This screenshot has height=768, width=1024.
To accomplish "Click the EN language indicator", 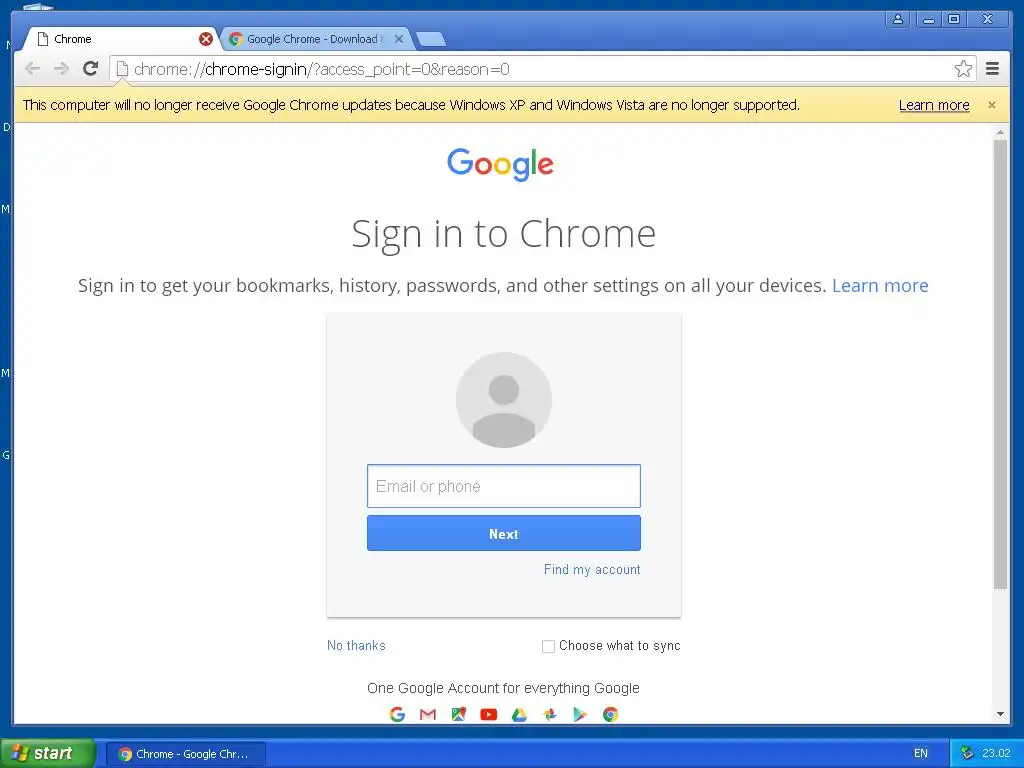I will tap(921, 754).
